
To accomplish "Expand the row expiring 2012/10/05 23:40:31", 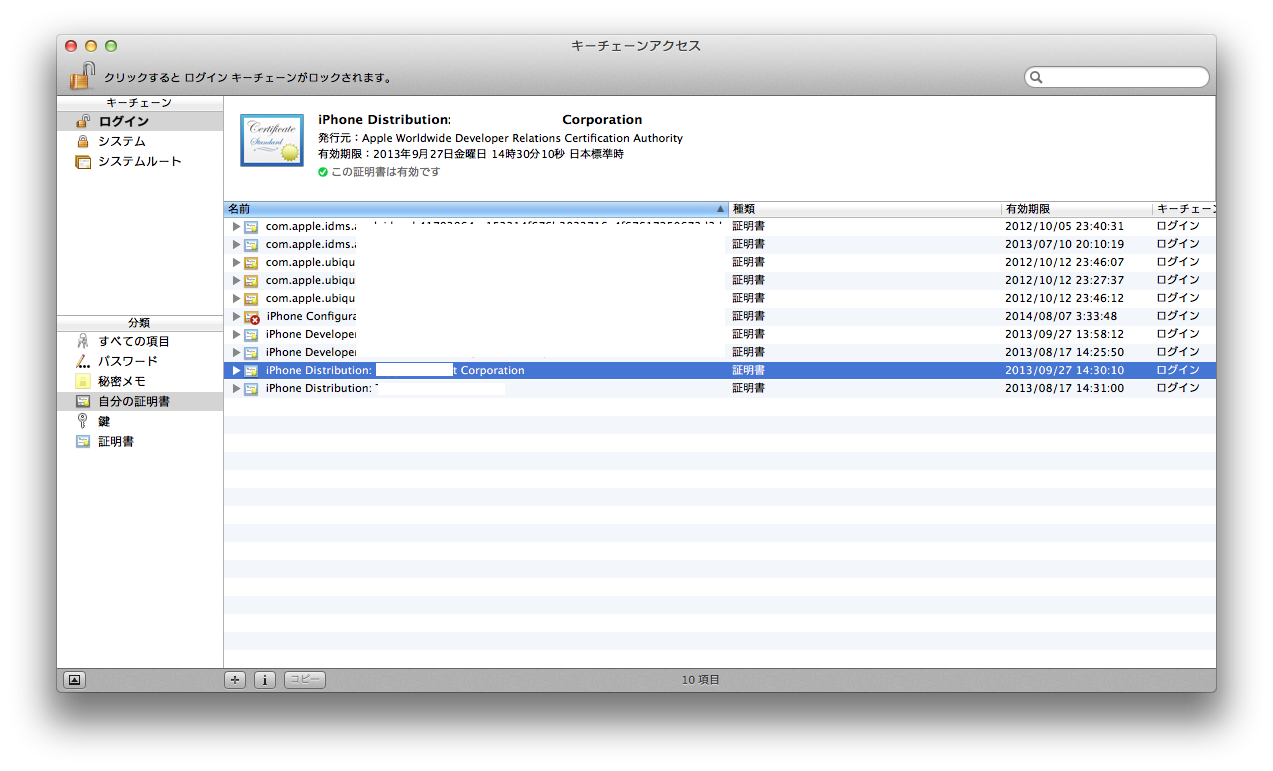I will pos(237,227).
